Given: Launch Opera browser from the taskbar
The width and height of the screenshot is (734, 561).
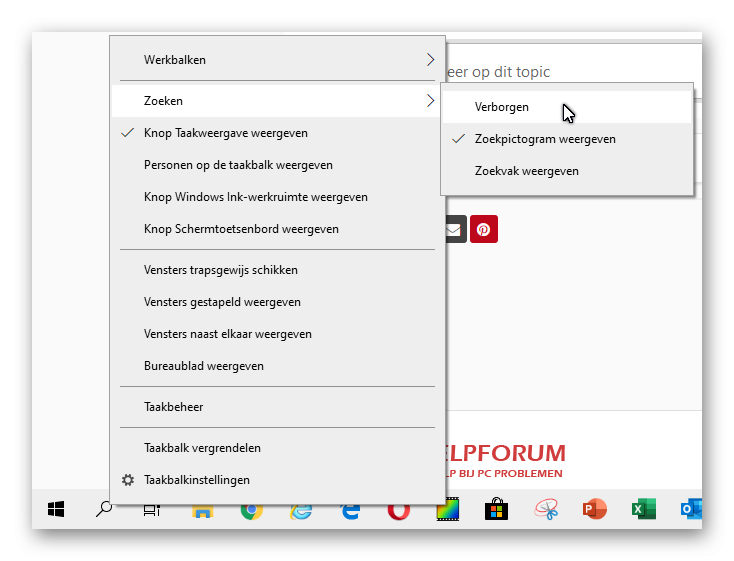Looking at the screenshot, I should pos(399,511).
